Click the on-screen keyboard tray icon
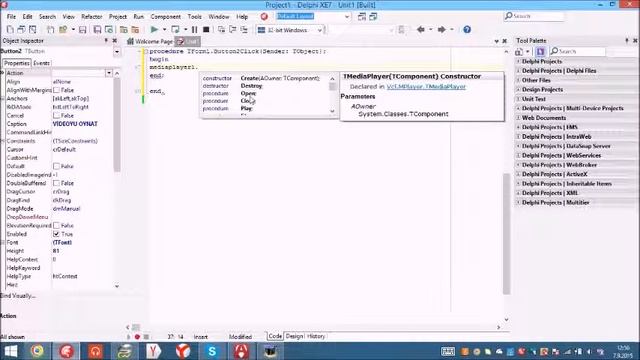Viewport: 640px width, 360px height. pos(448,351)
